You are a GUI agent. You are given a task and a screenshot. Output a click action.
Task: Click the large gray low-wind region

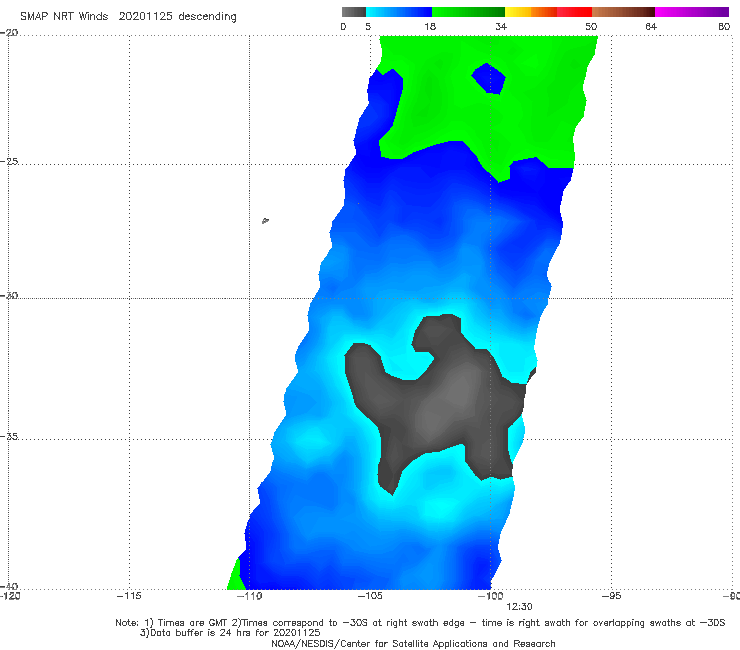(439, 401)
